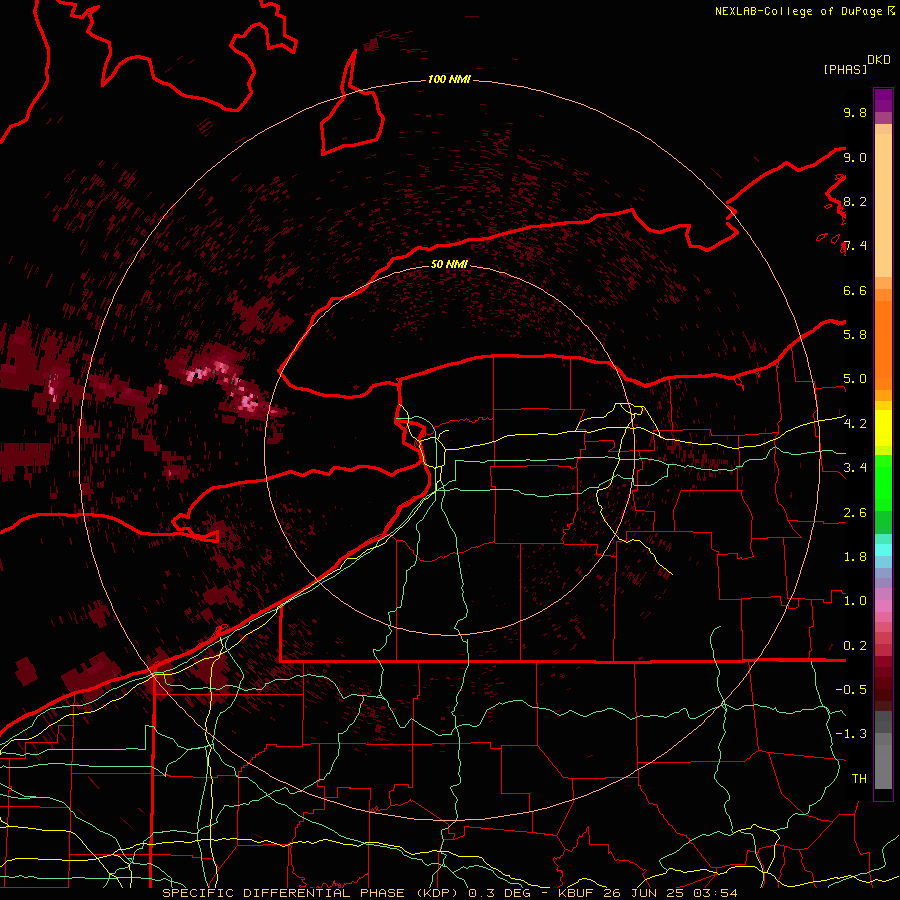
Task: Click the 0.3 DEG elevation text
Action: pos(499,893)
